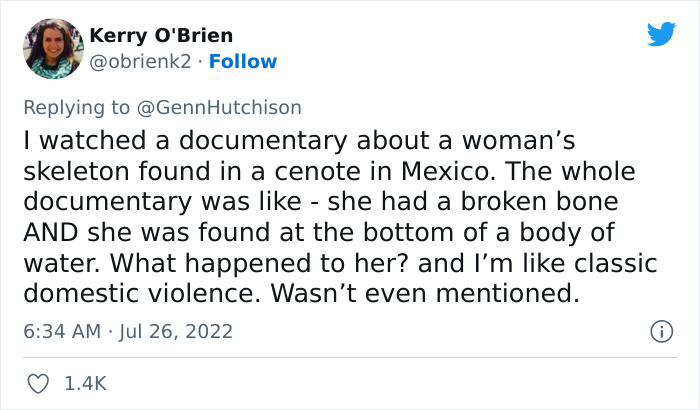Screen dimensions: 700x410
Task: Open the tweet info icon
Action: tap(659, 329)
